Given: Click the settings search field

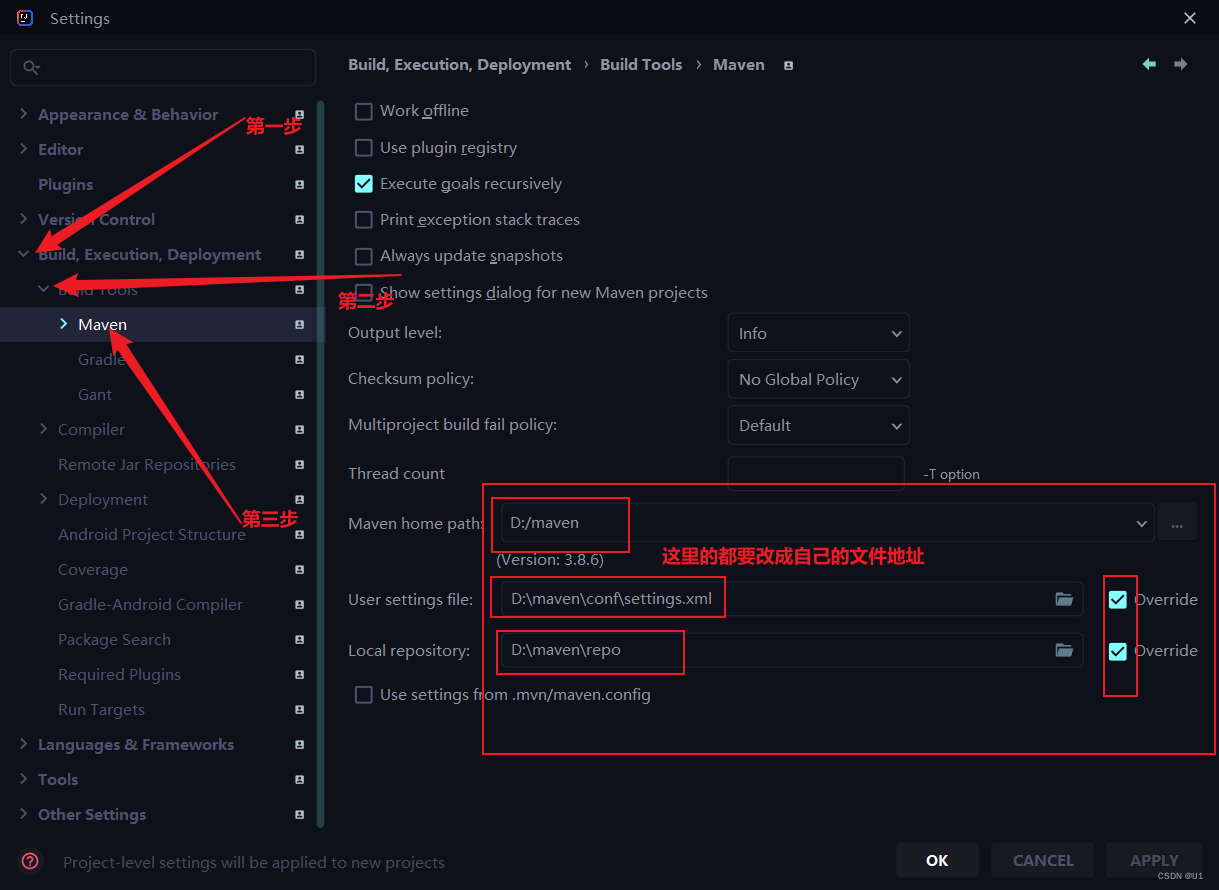Looking at the screenshot, I should coord(163,67).
